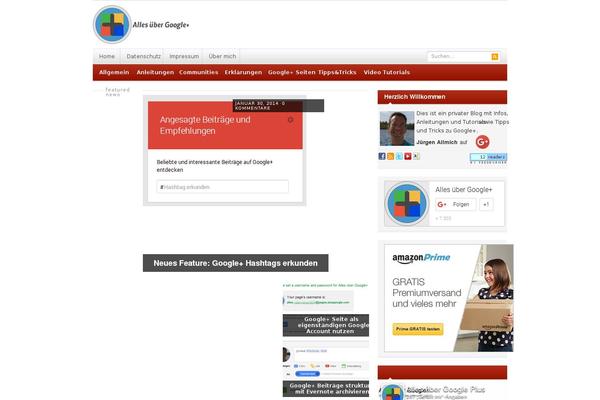
Task: Click the small icon after YouTube icon
Action: (x=417, y=156)
